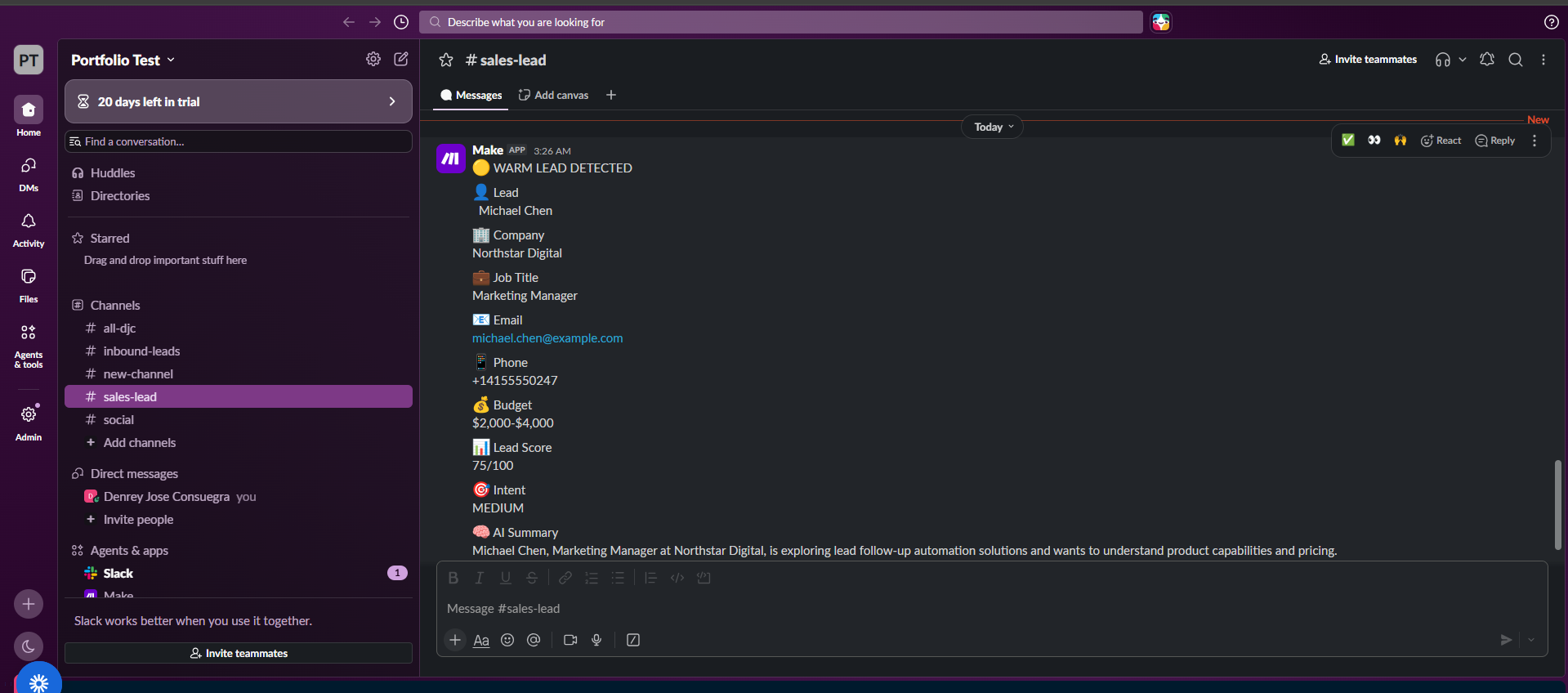Open the React emoji picker
1568x693 pixels.
pyautogui.click(x=1441, y=141)
